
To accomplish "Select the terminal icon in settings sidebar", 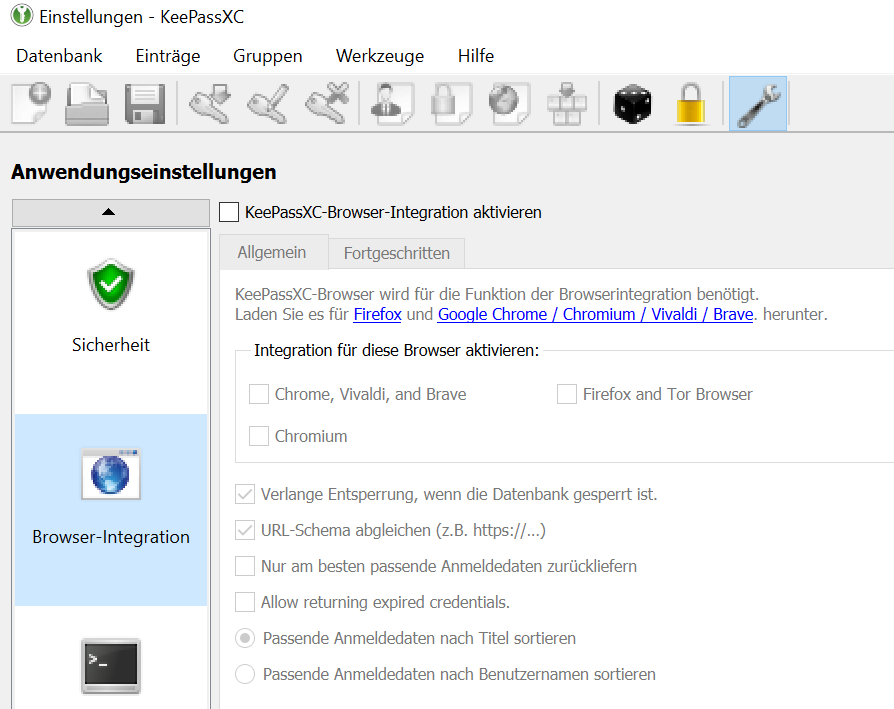I will pyautogui.click(x=111, y=666).
